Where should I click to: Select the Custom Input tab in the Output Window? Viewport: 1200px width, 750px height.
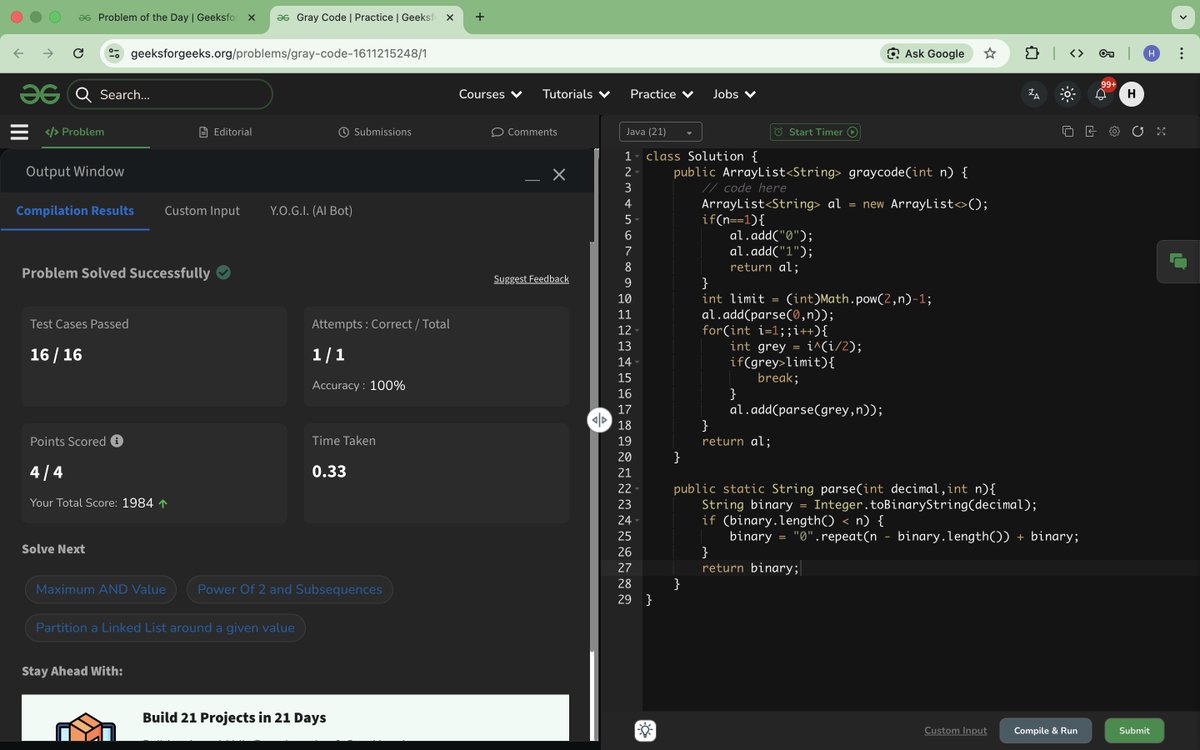[x=202, y=210]
